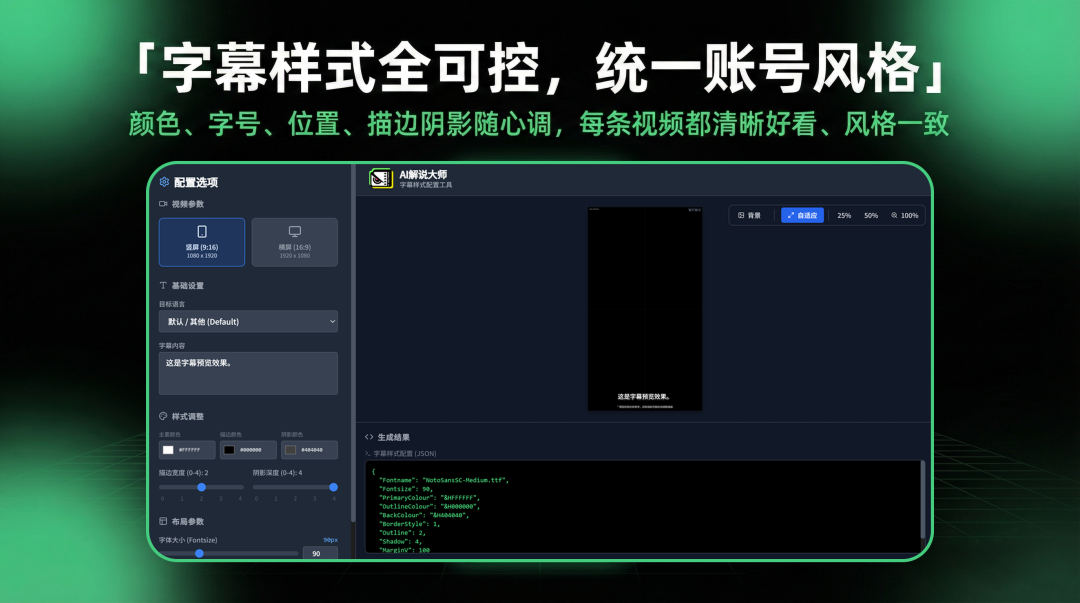Click inside the 字幕内容 text area

pos(248,373)
